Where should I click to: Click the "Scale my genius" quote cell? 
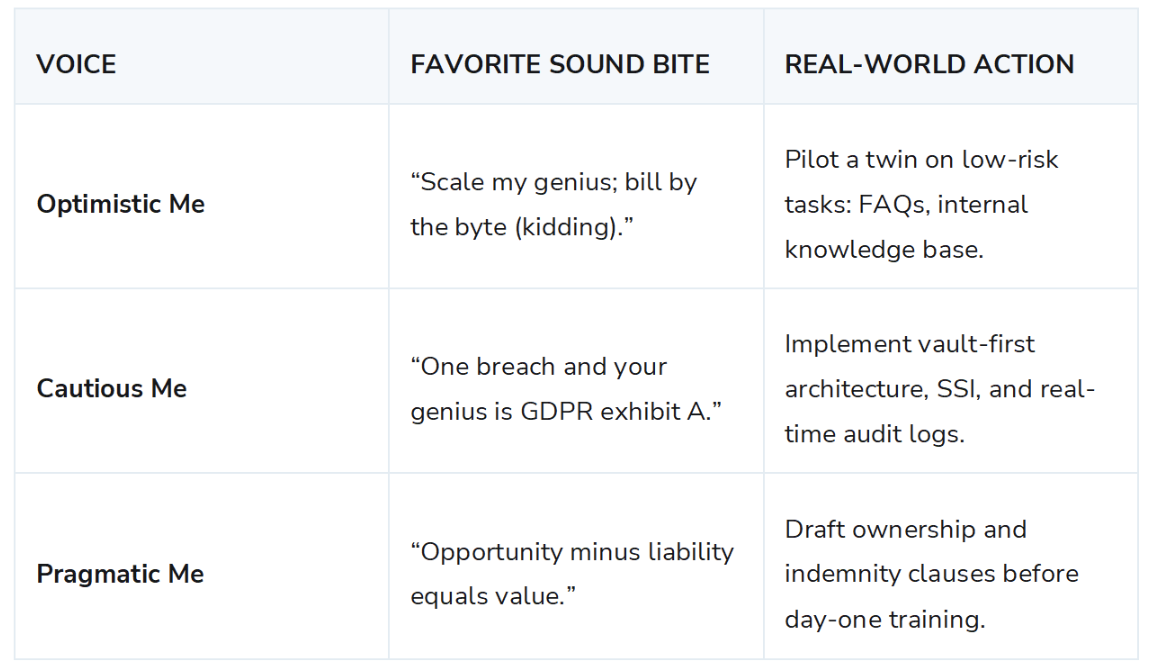pyautogui.click(x=576, y=197)
